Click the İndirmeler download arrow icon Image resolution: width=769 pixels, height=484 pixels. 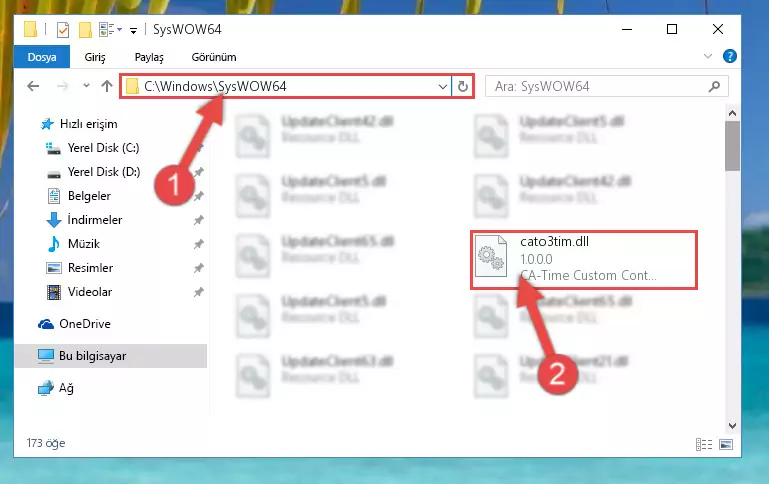53,220
